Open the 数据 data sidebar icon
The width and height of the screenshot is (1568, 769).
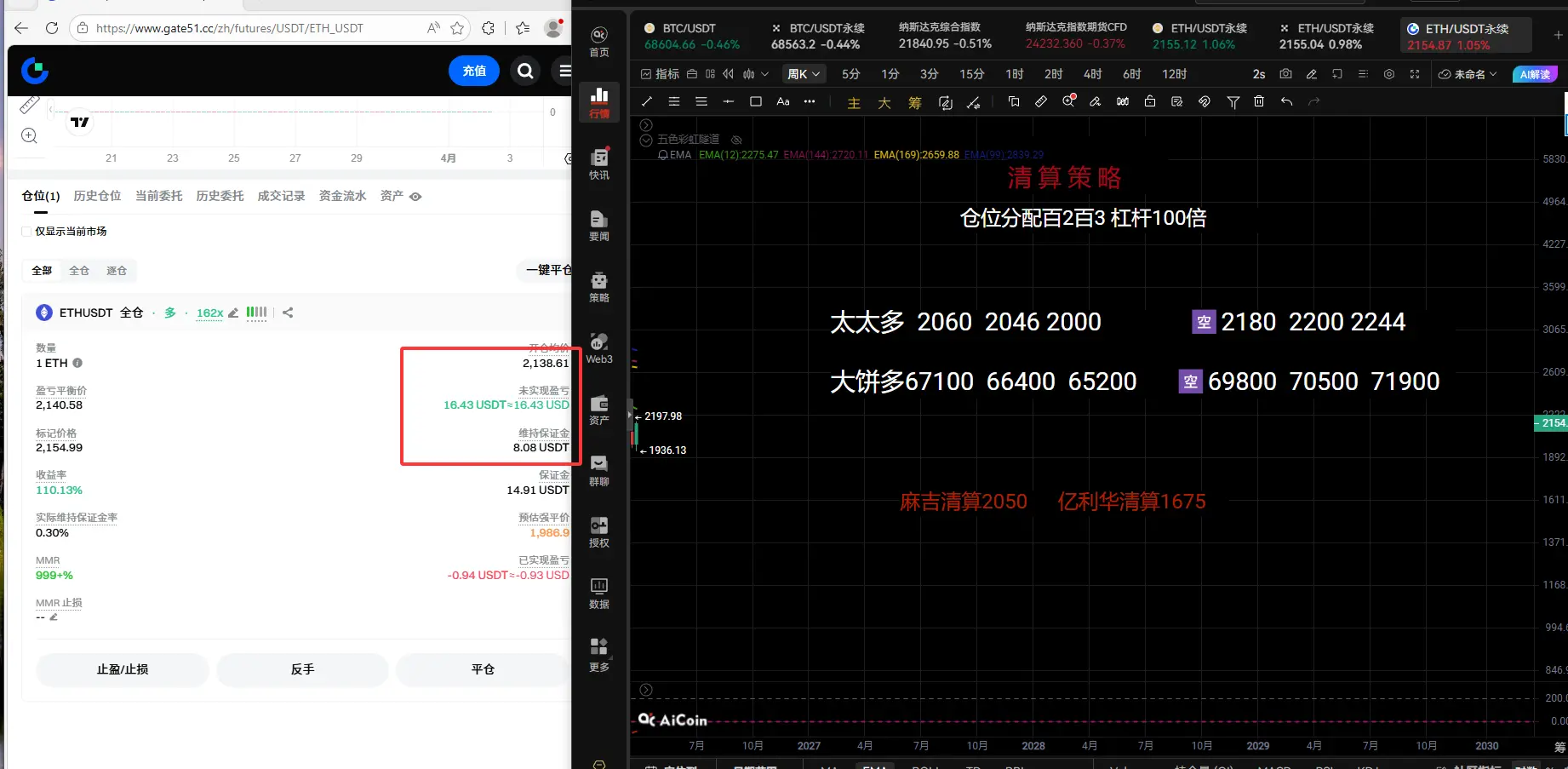pos(599,594)
